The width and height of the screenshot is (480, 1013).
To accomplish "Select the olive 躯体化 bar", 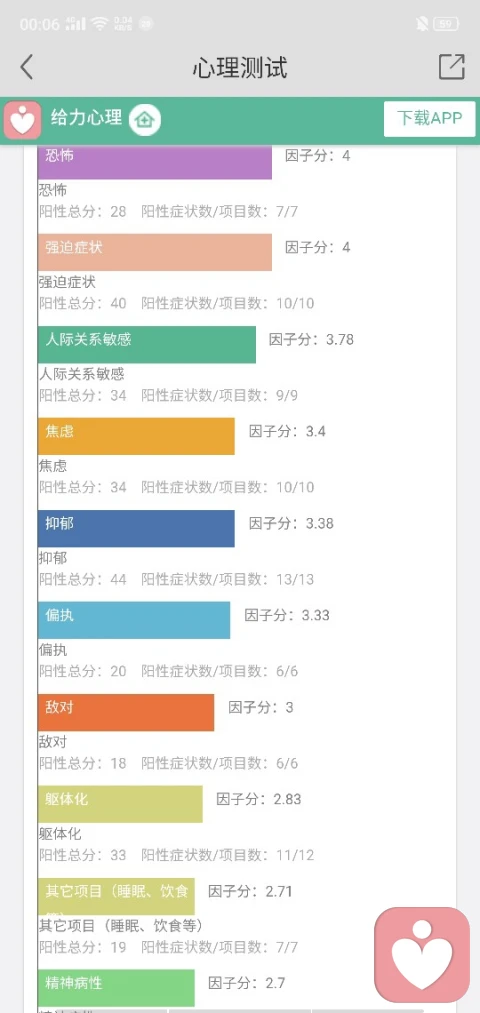I will [120, 804].
